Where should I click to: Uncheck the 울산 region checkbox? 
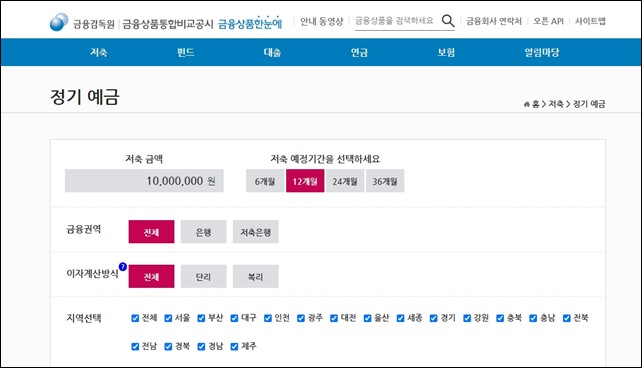tap(367, 318)
